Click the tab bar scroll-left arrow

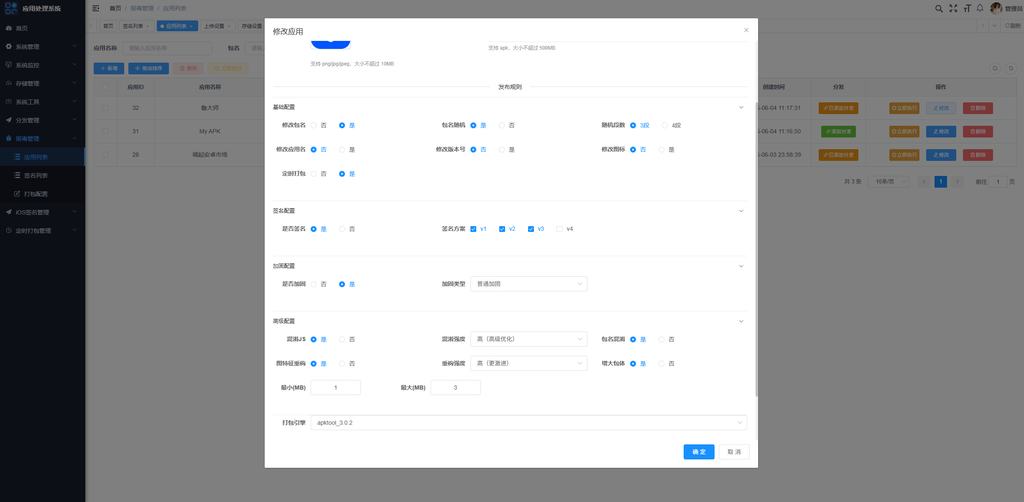tap(90, 26)
